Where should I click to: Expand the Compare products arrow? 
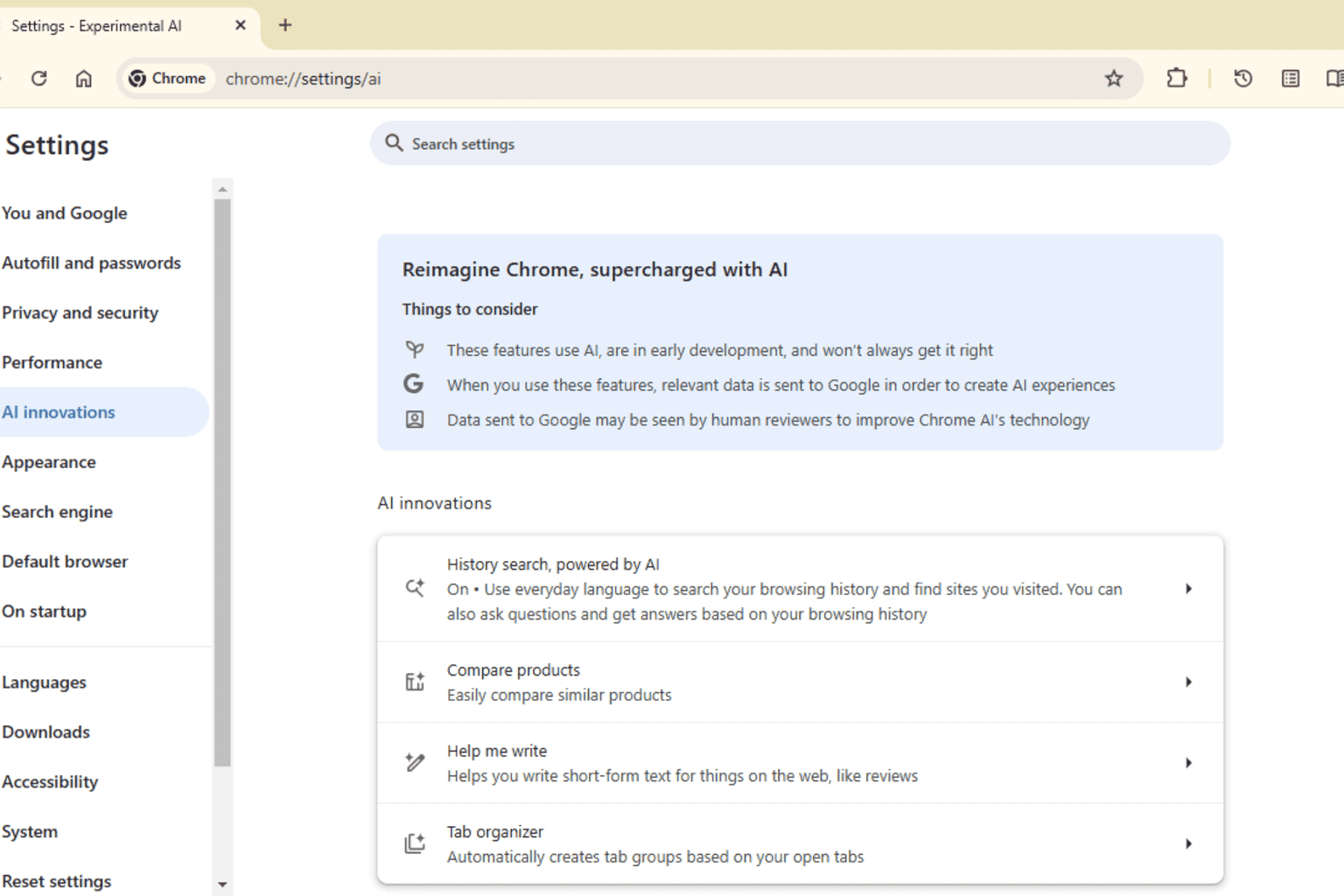1188,682
